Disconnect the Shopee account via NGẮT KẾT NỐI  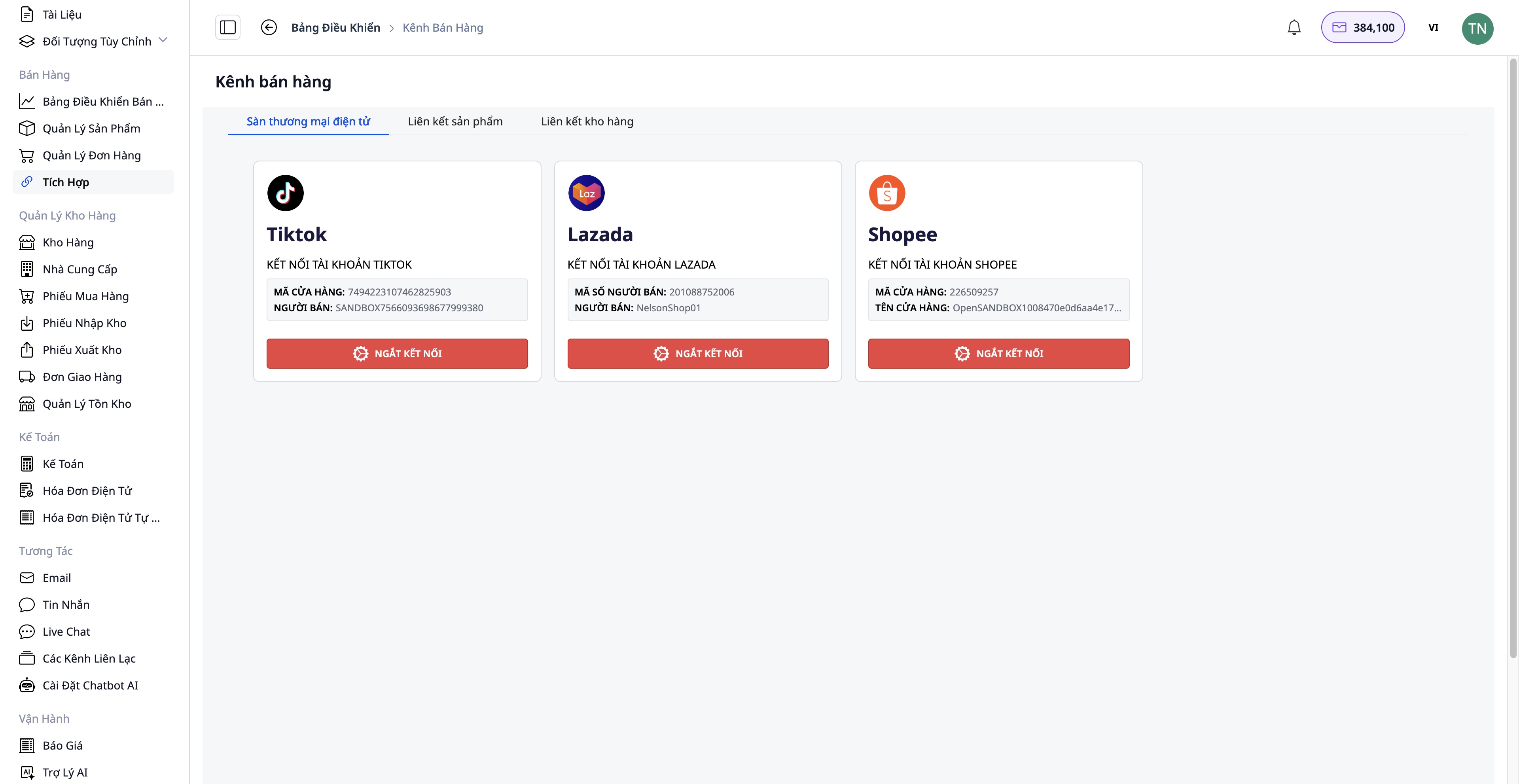point(998,354)
